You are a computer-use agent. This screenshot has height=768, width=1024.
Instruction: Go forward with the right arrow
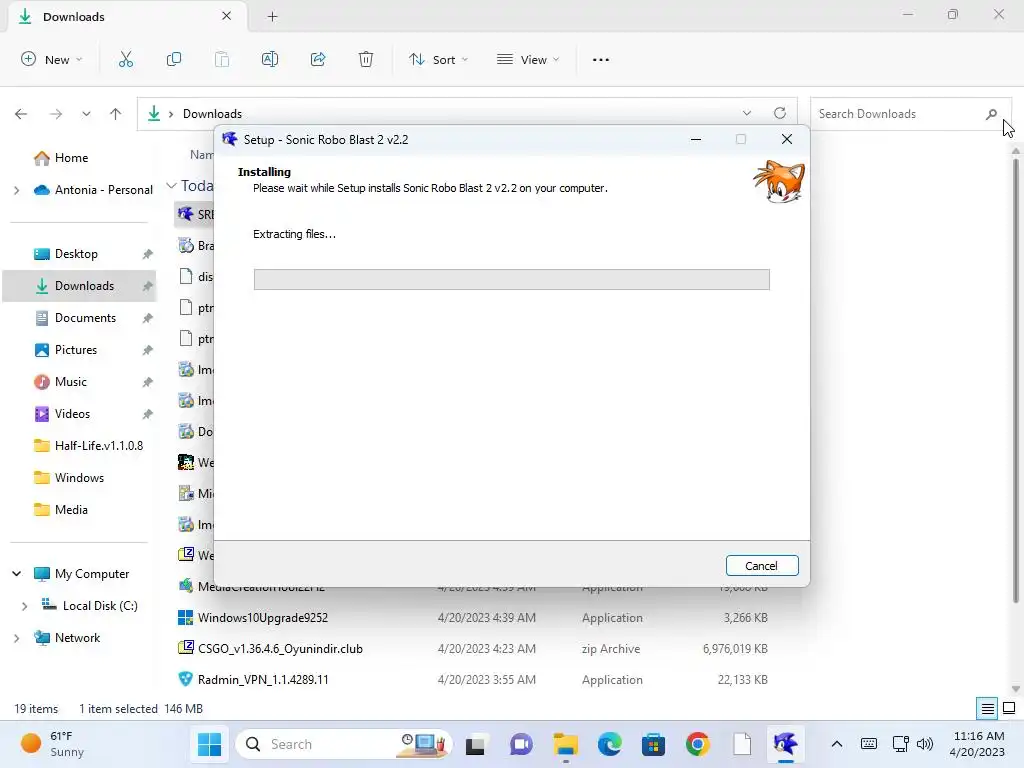56,114
